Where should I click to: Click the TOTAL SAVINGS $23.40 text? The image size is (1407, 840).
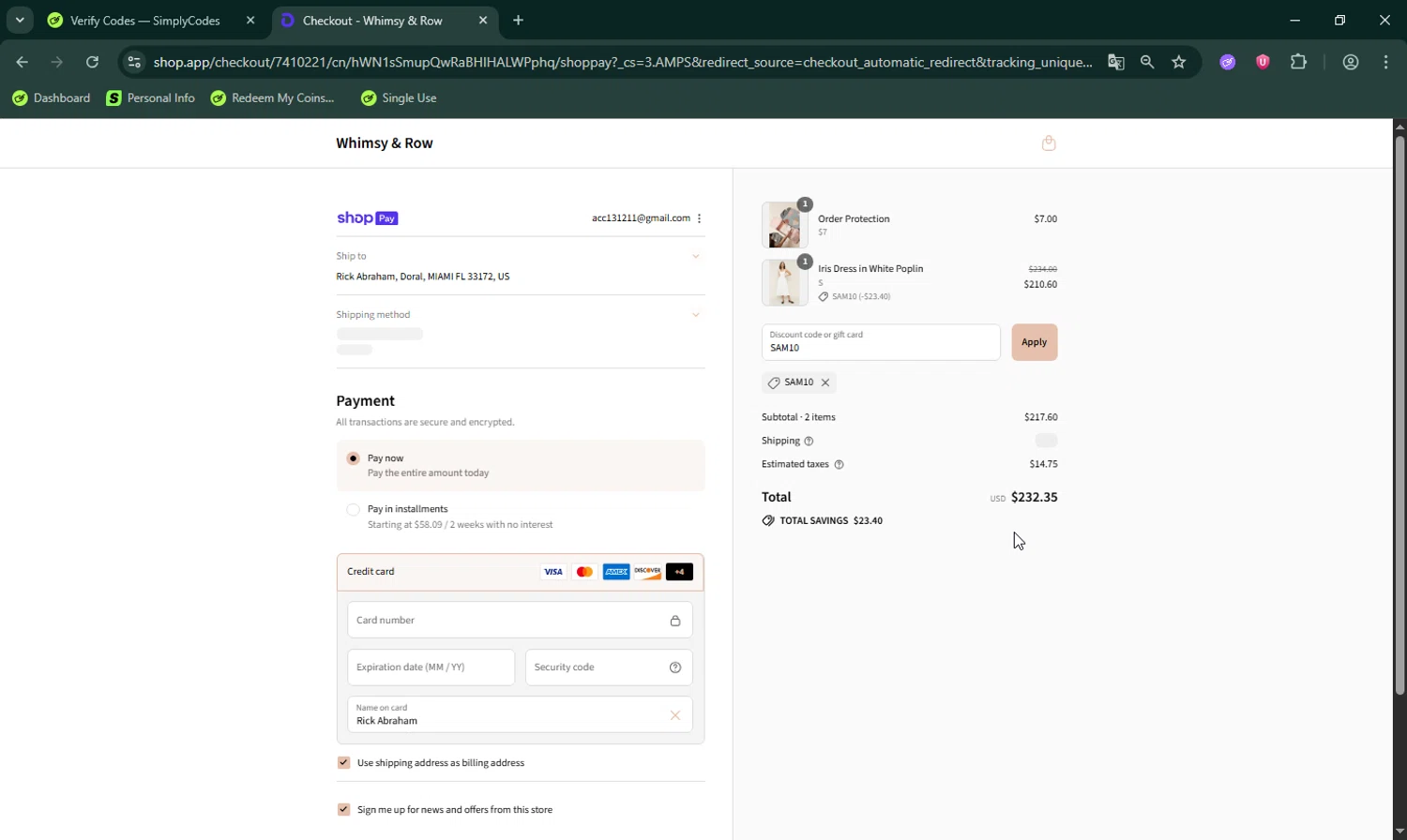[831, 521]
